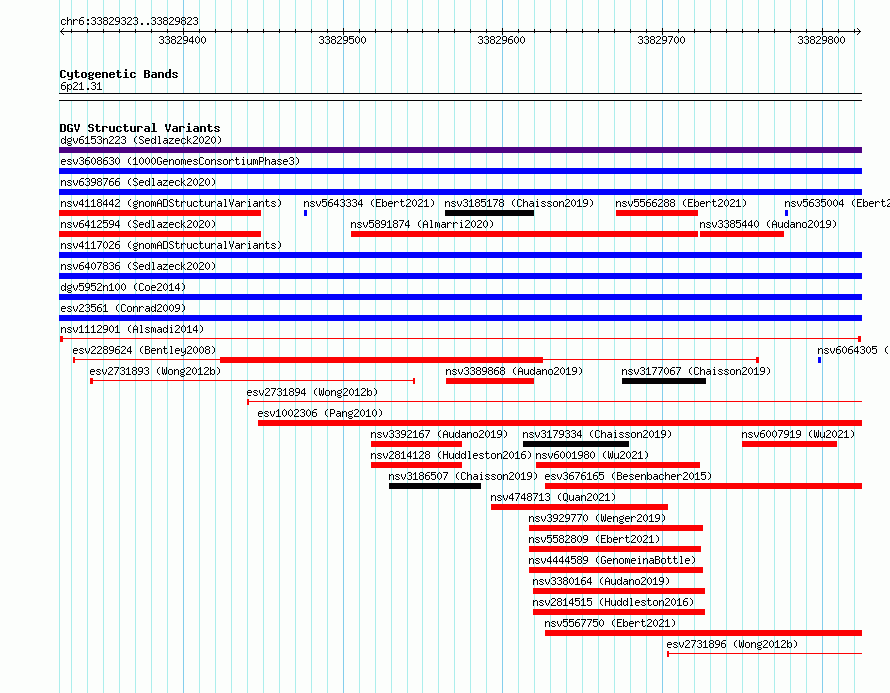Open nsv4118442 (gnomADStructuralVariants) entry
The image size is (890, 693).
(x=171, y=203)
